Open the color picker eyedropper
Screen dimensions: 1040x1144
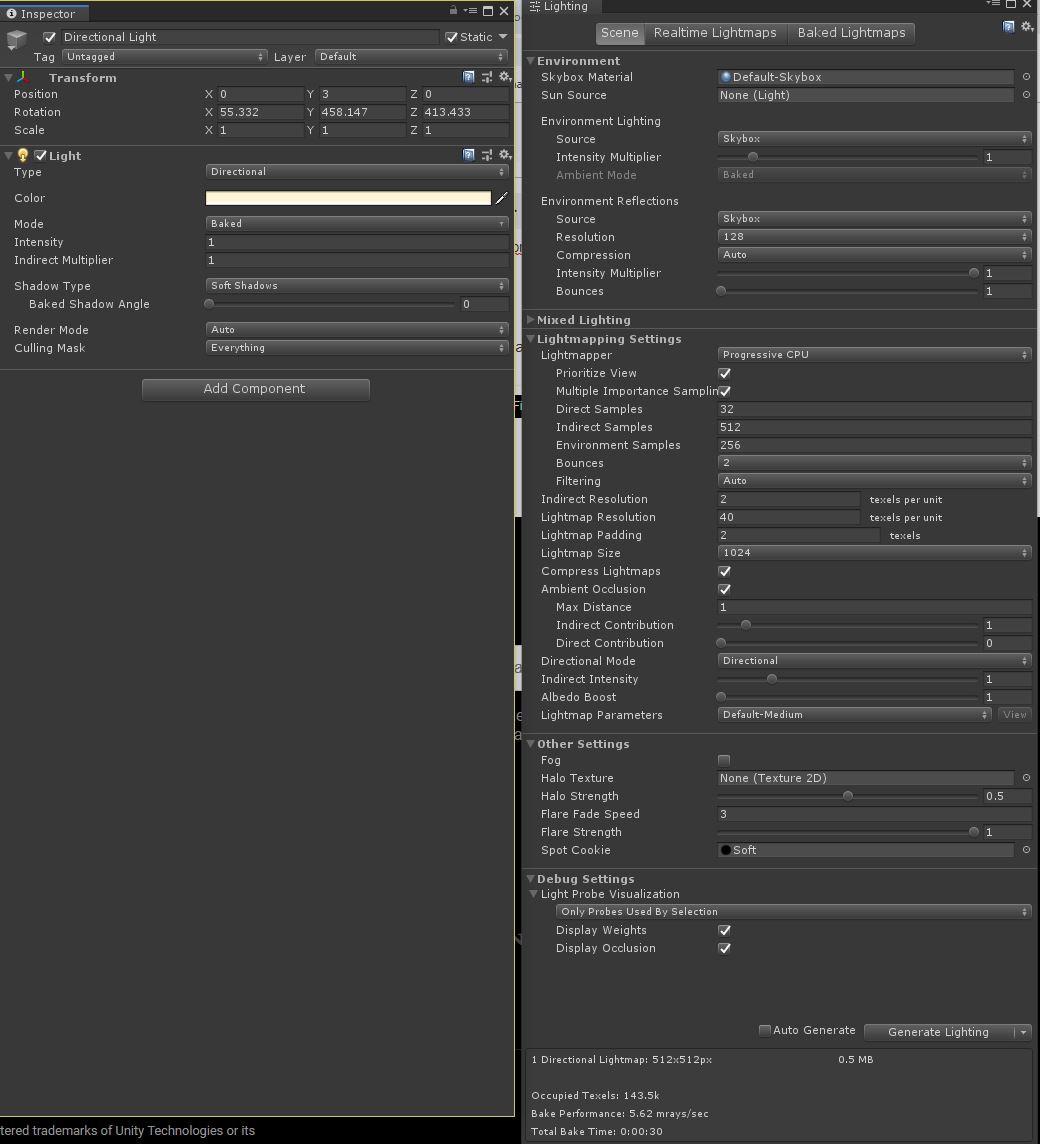click(x=502, y=198)
